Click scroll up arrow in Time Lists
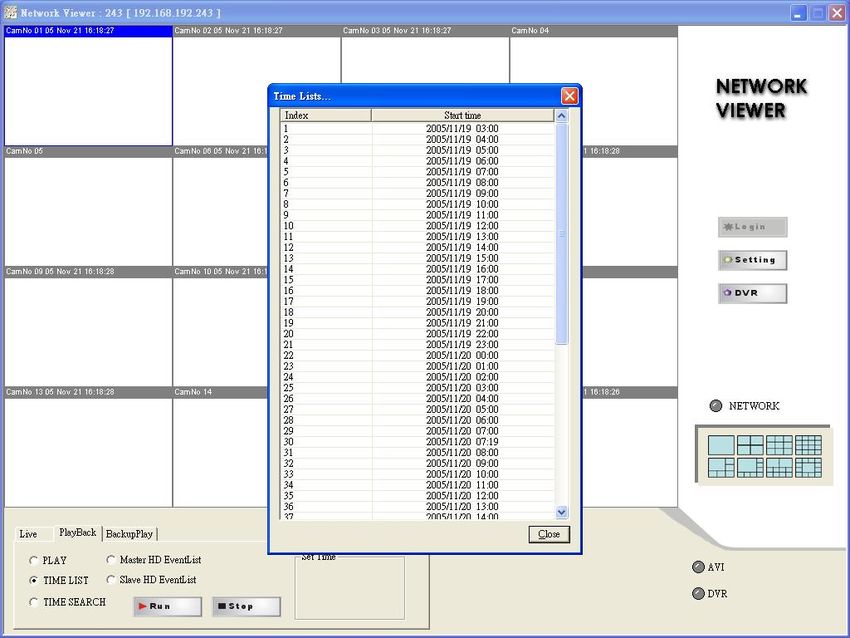 pyautogui.click(x=561, y=116)
